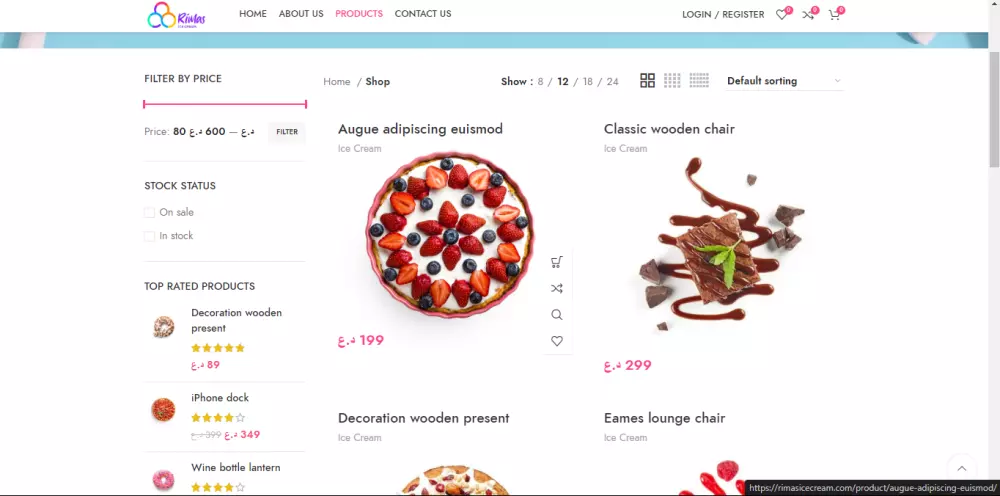Open the wishlist heart icon in header
This screenshot has height=496, width=1000.
tap(781, 15)
